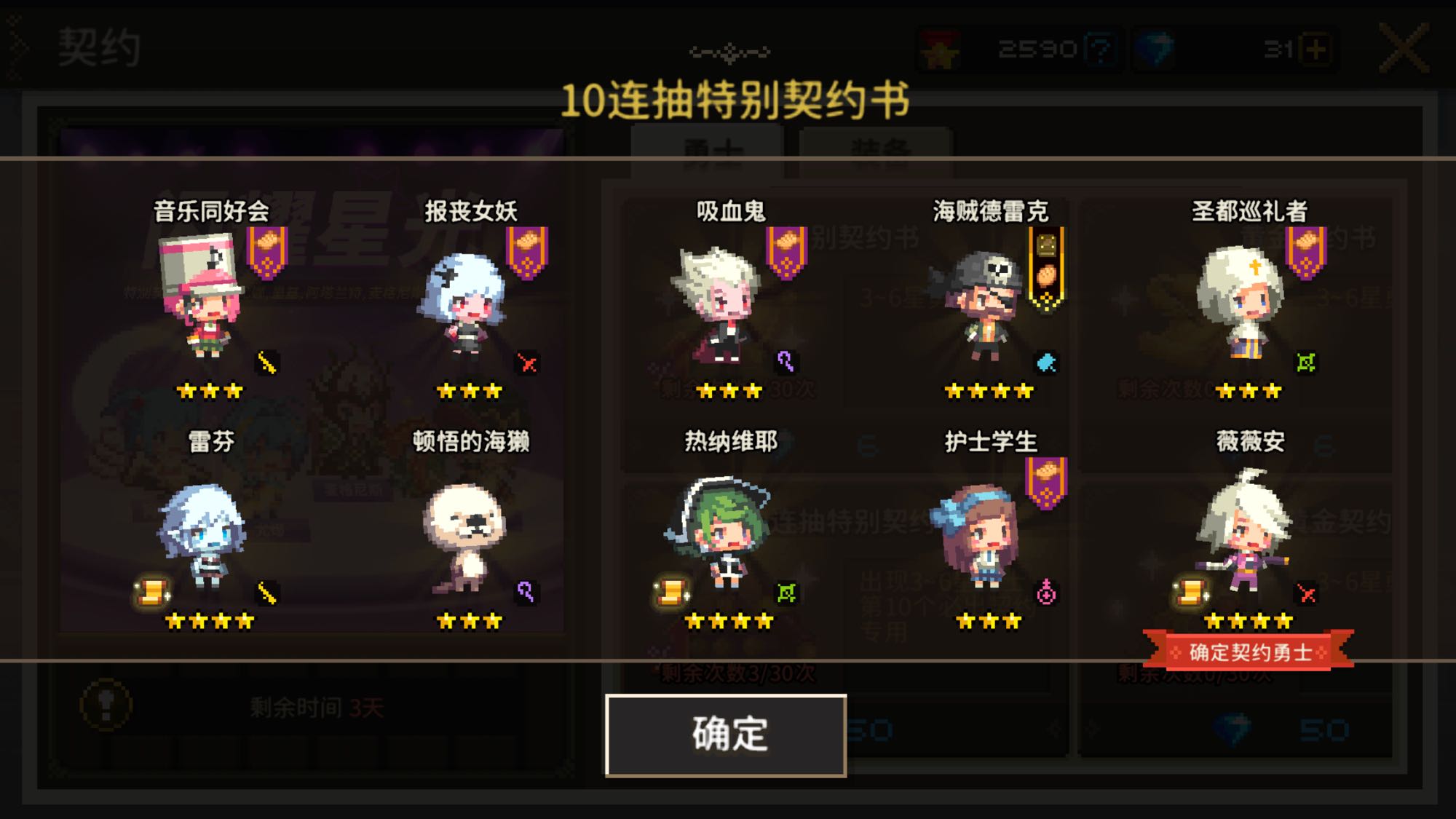The image size is (1456, 819).
Task: Click the tall black-gold banner beside 海贼德雷克
Action: (1046, 269)
